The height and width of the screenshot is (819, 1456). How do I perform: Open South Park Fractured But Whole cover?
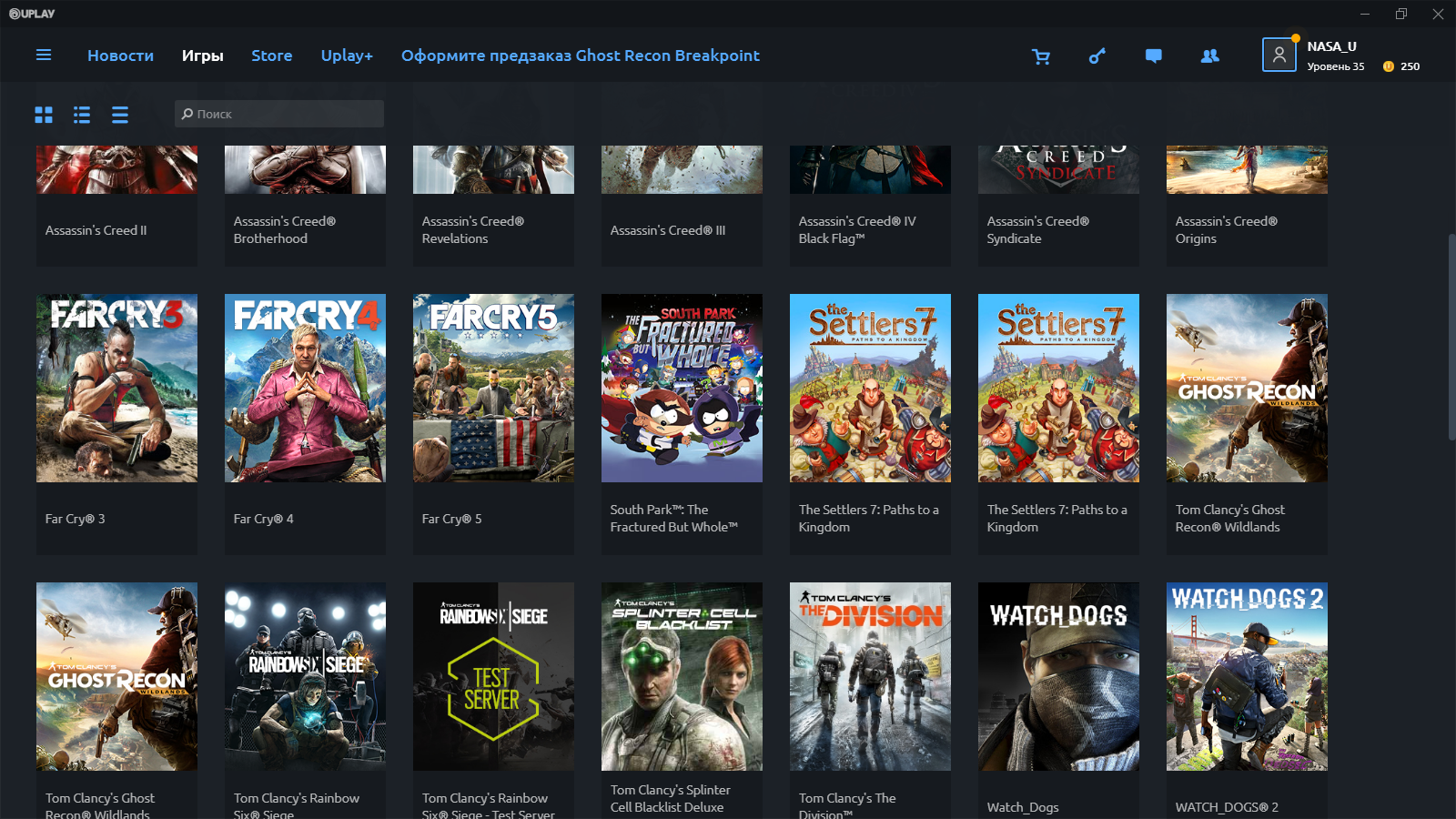click(x=682, y=388)
